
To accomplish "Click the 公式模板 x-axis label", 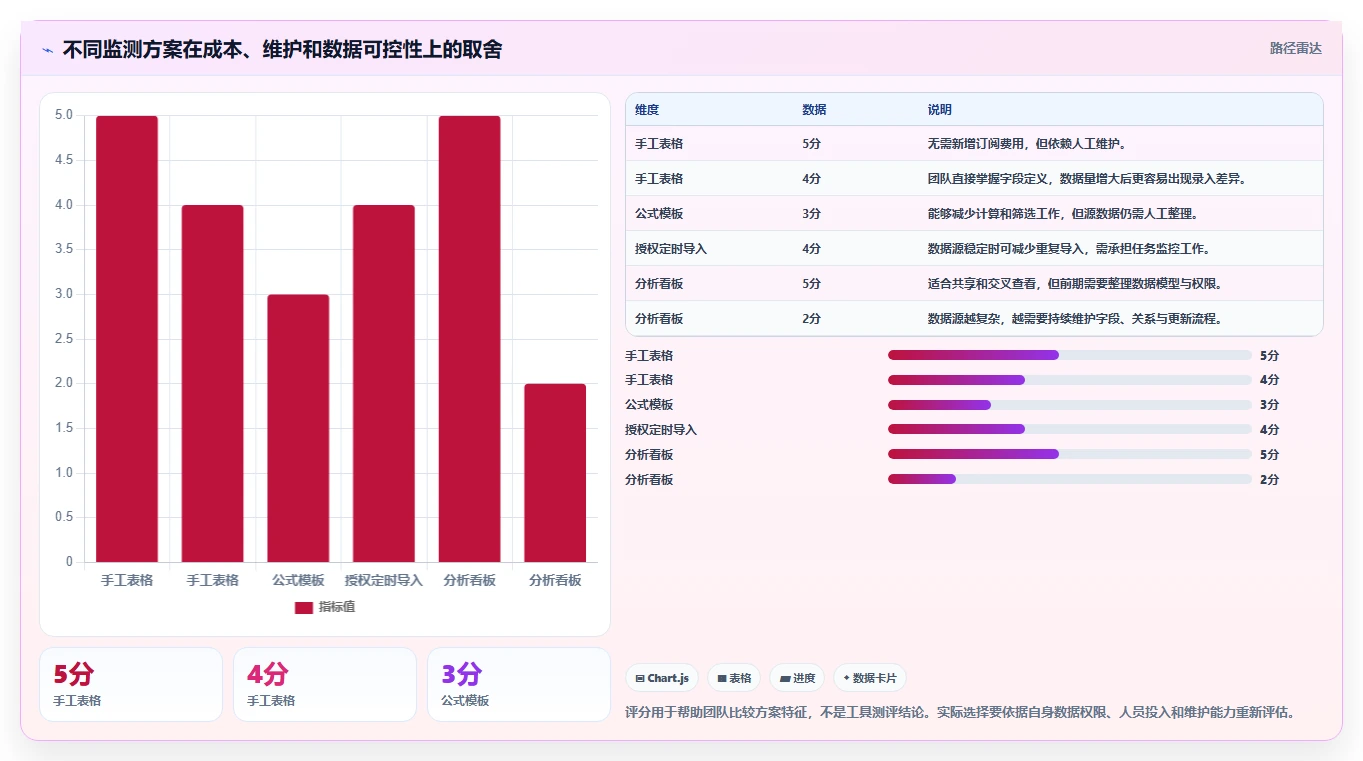I will point(298,580).
